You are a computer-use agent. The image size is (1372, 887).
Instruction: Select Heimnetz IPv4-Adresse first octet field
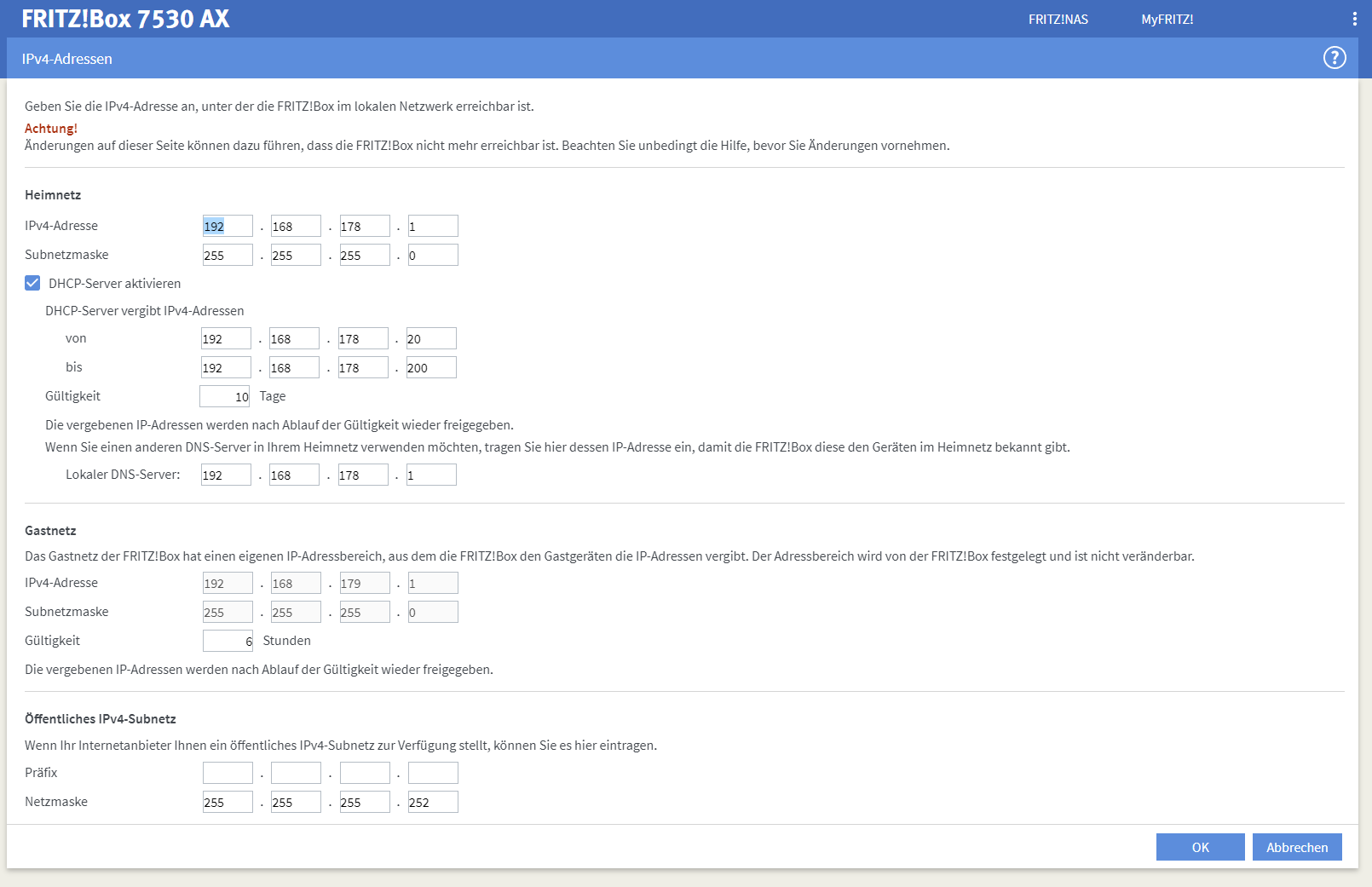click(228, 226)
